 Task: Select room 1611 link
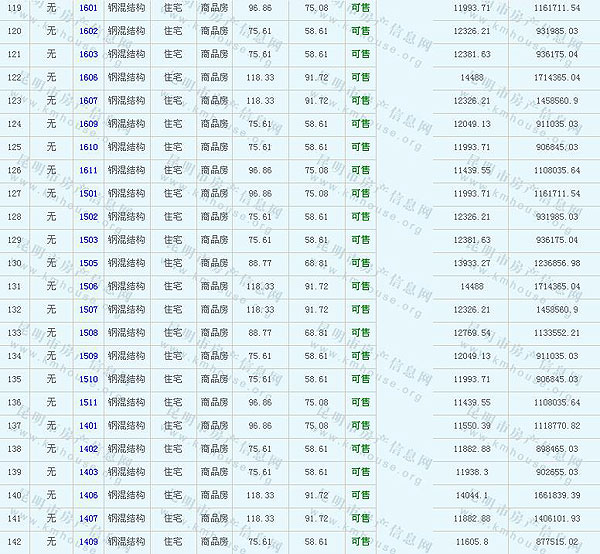point(88,170)
